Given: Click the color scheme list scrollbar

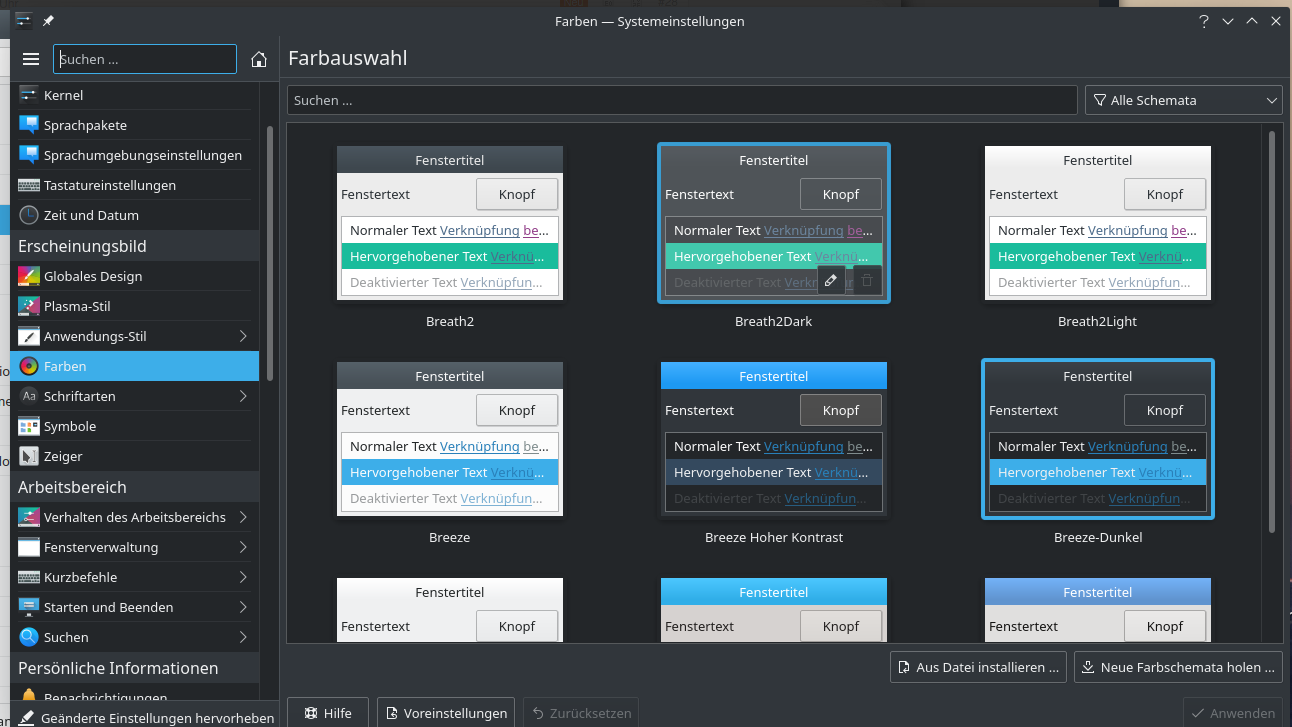Looking at the screenshot, I should click(x=1272, y=331).
